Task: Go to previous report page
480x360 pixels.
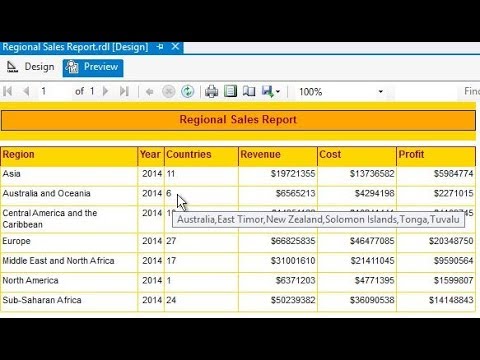Action: (26, 91)
